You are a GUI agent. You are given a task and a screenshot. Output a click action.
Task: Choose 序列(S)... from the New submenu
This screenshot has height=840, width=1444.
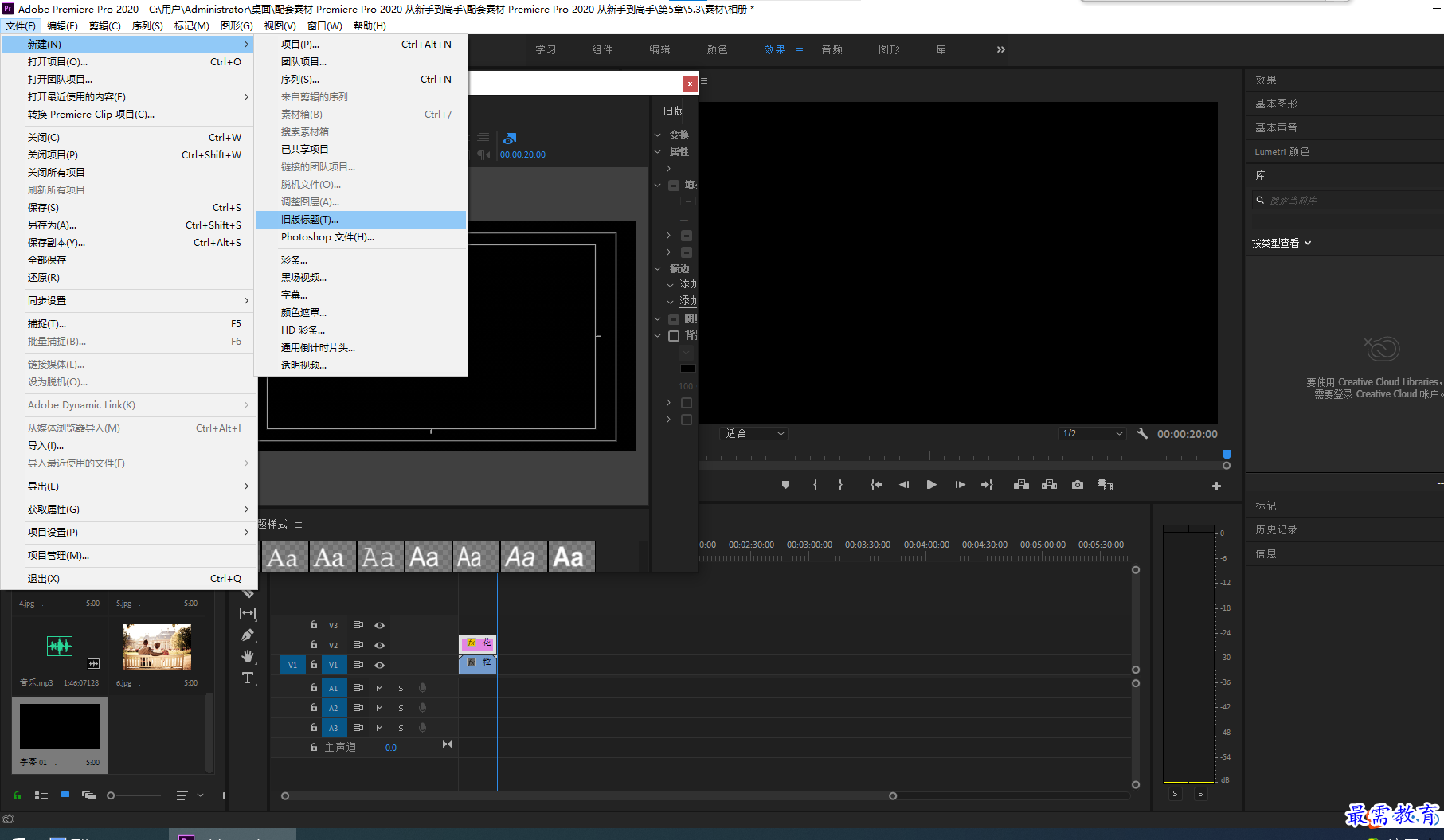361,80
